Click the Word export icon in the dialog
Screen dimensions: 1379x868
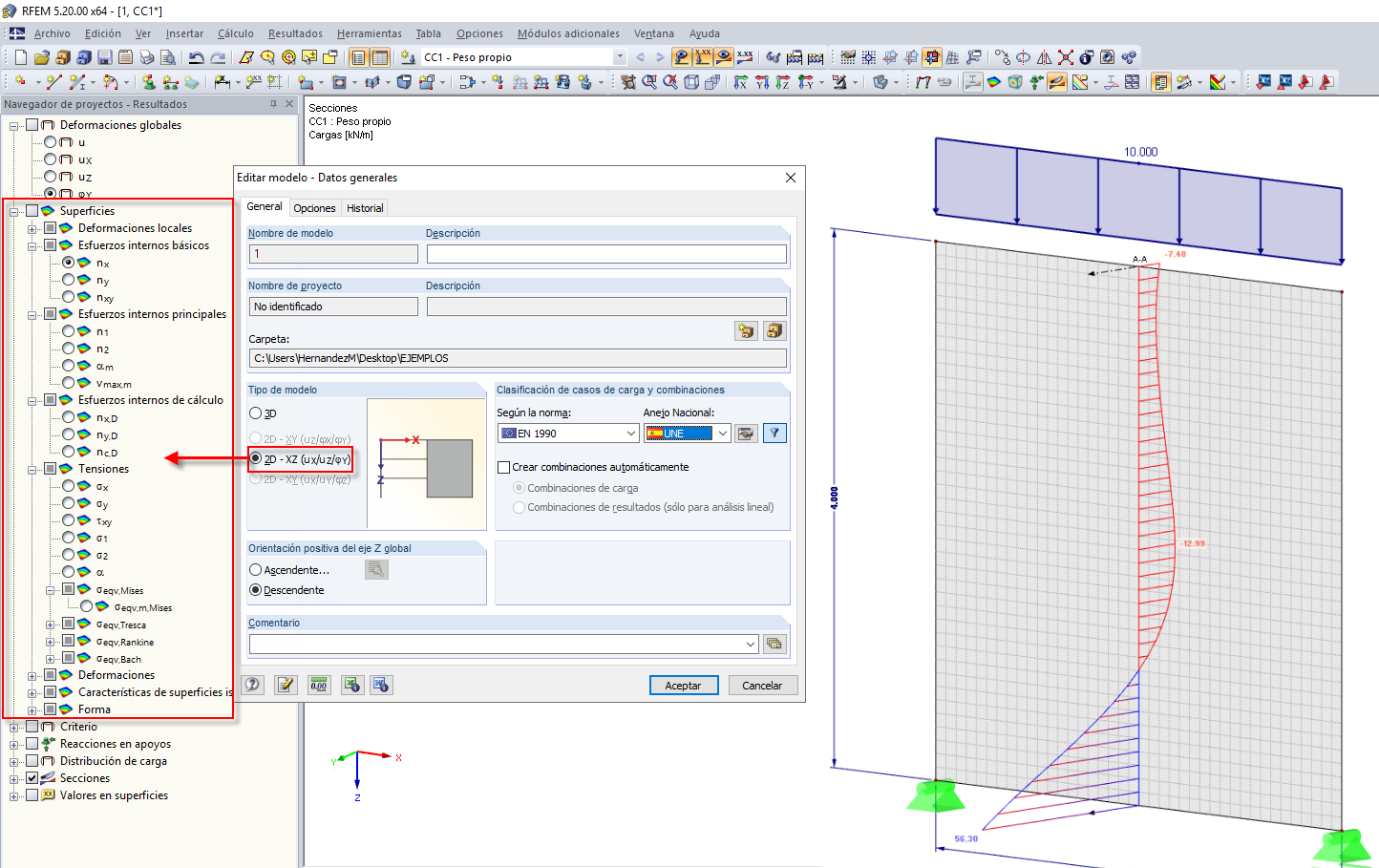[x=381, y=685]
